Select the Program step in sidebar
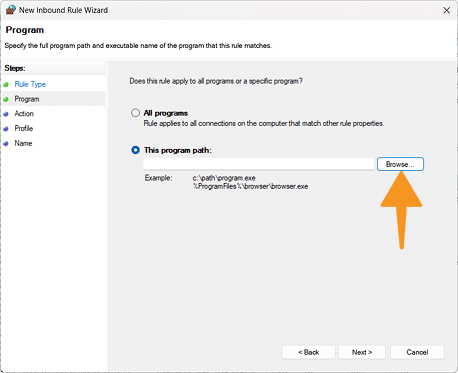This screenshot has width=458, height=373. [x=27, y=99]
